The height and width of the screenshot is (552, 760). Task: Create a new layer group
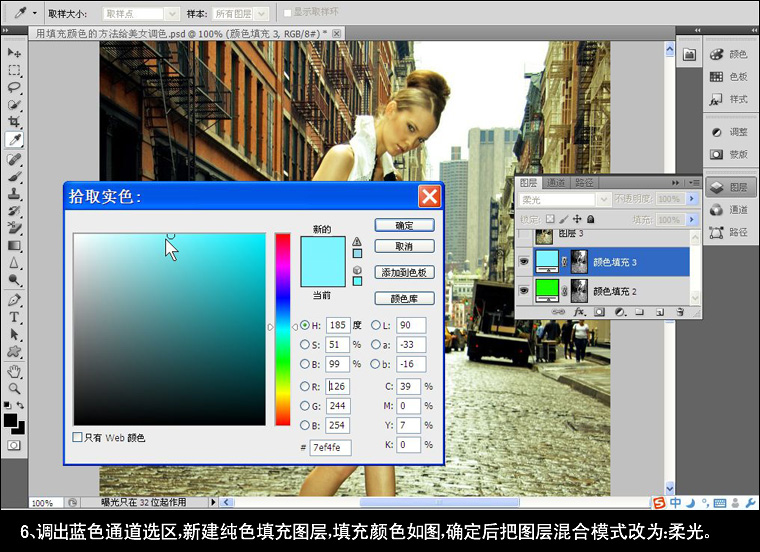[639, 312]
